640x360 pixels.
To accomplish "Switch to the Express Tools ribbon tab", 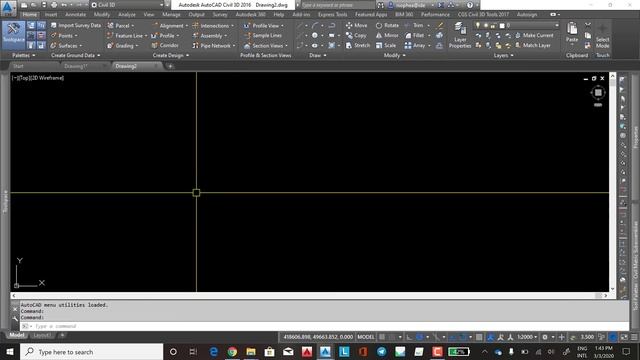I will 332,15.
